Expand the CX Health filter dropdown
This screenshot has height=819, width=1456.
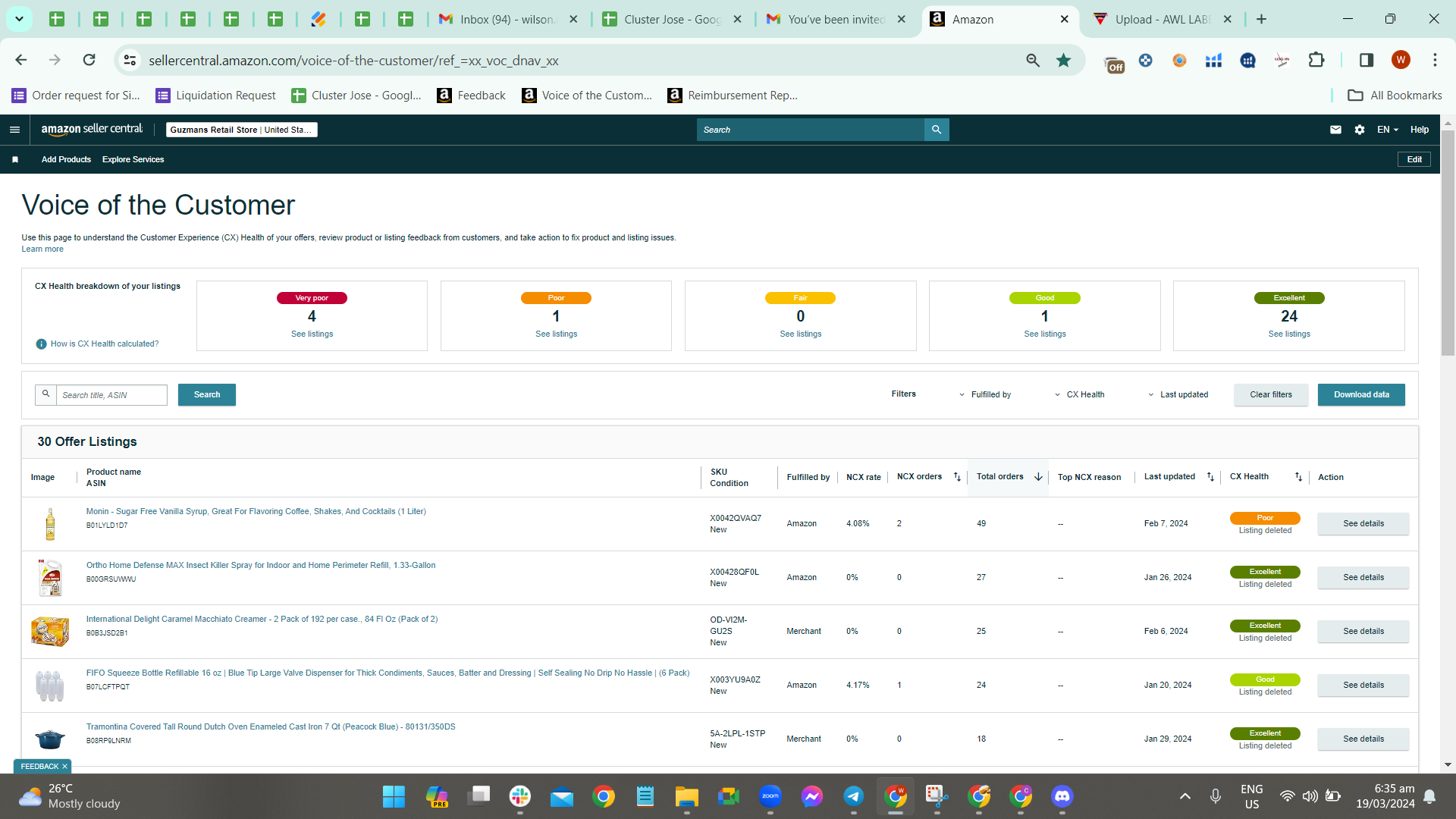click(1079, 394)
